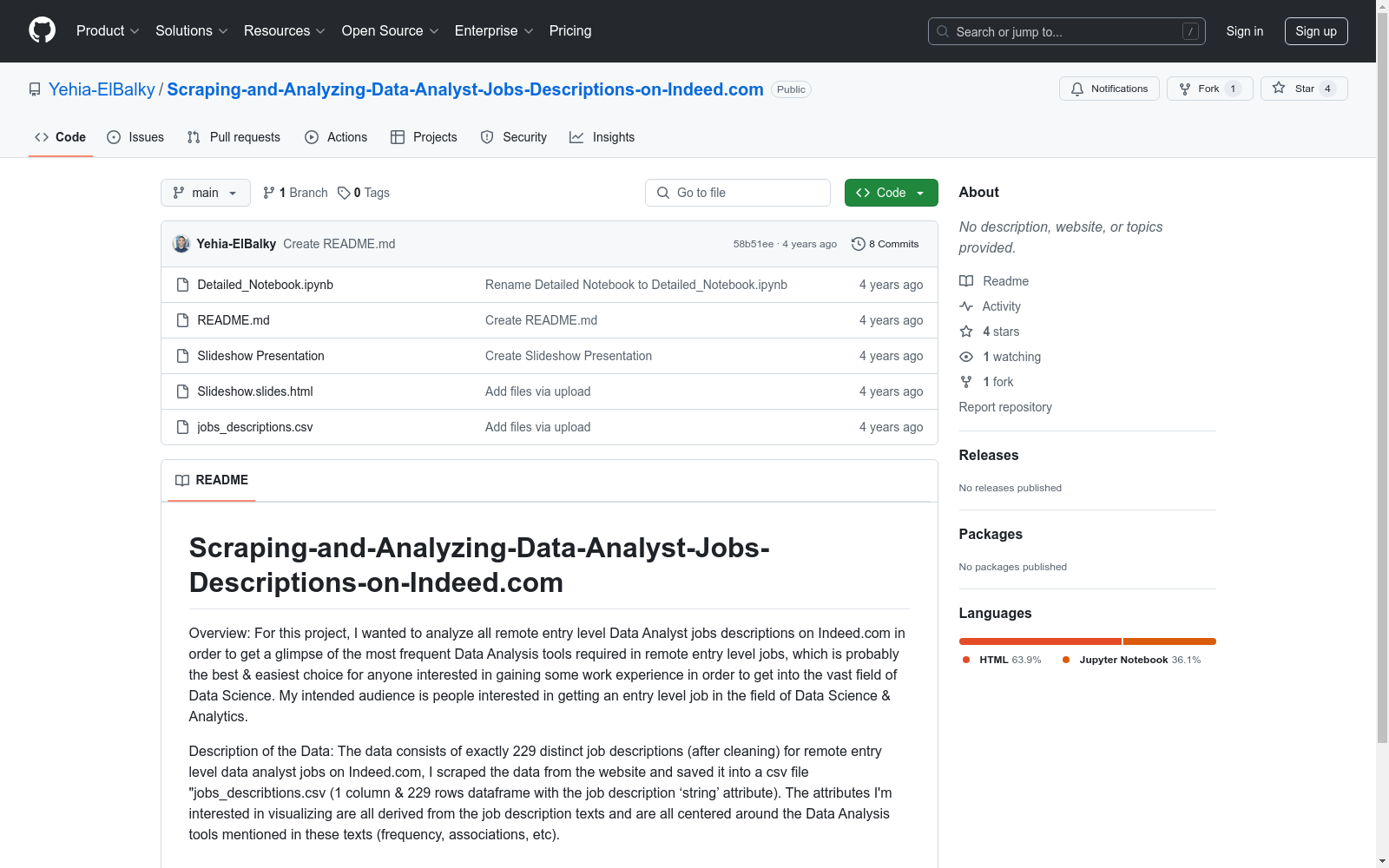1389x868 pixels.
Task: Click the search magnifier icon in header
Action: (x=943, y=31)
